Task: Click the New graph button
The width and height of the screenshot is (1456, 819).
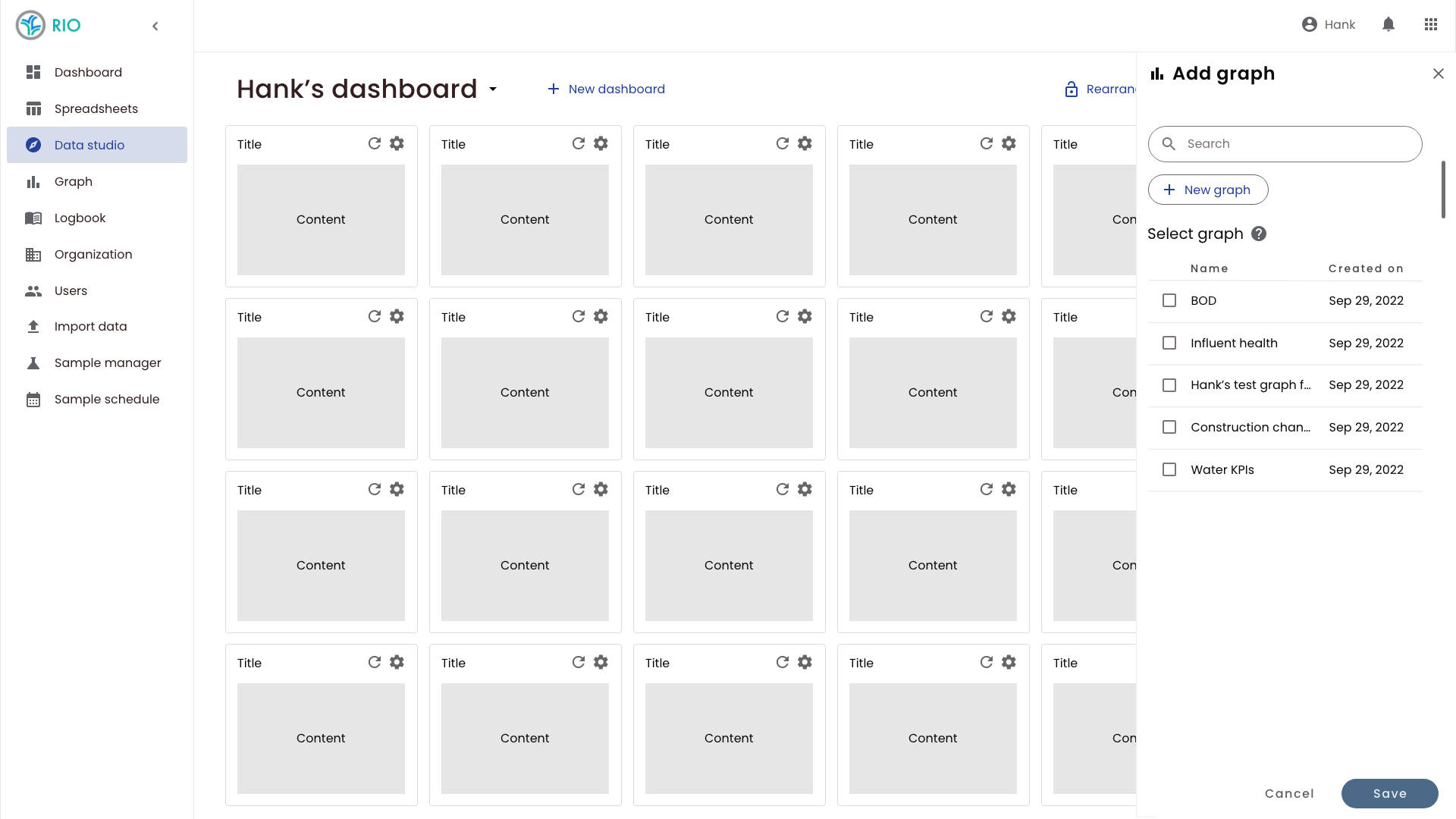Action: 1208,190
